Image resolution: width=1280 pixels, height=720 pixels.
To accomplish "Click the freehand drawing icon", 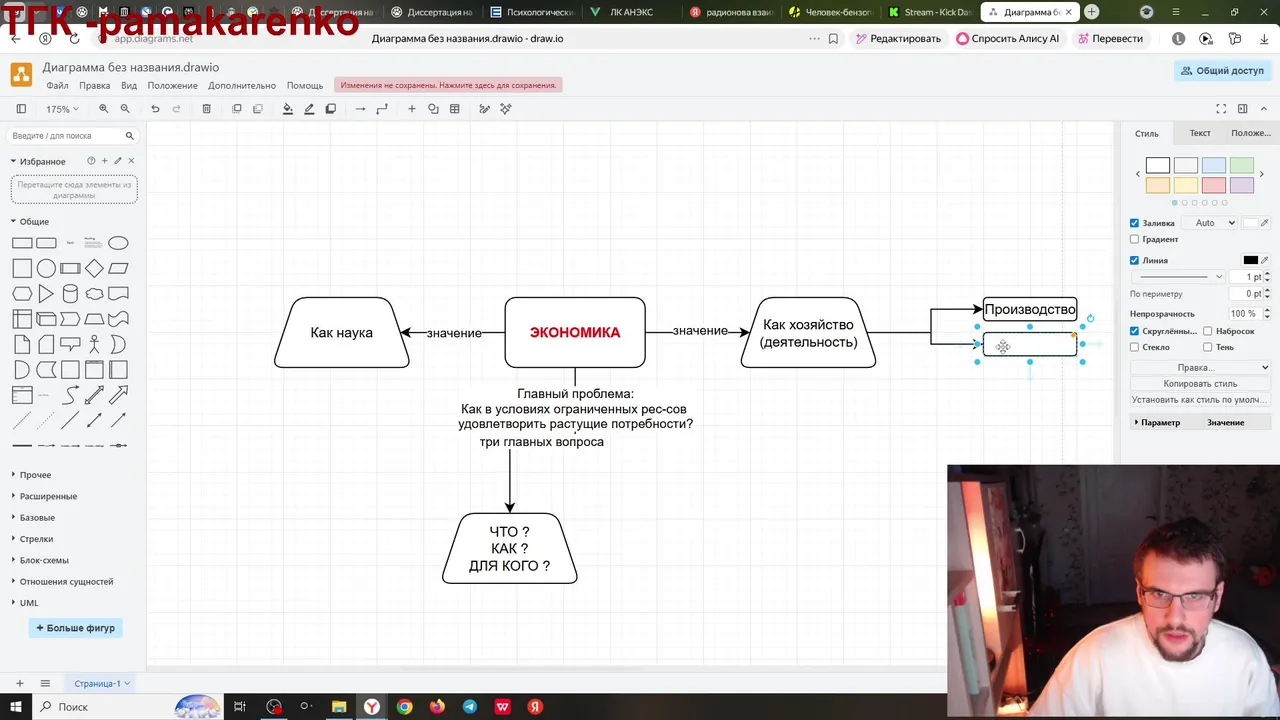I will point(484,109).
